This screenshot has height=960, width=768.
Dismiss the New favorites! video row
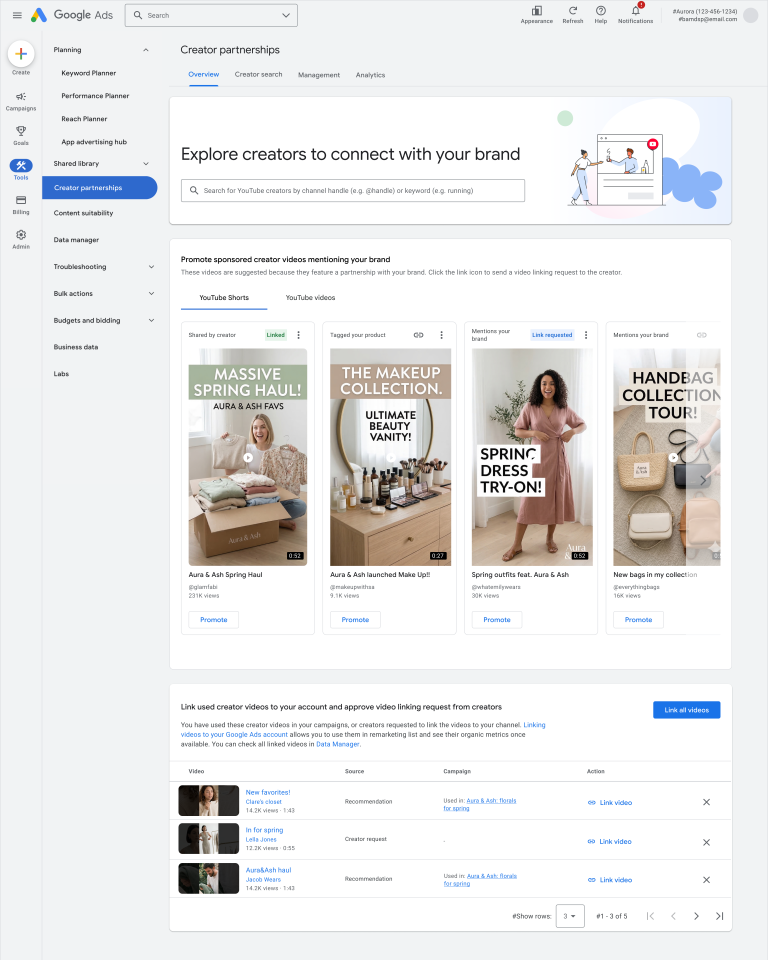[x=706, y=802]
